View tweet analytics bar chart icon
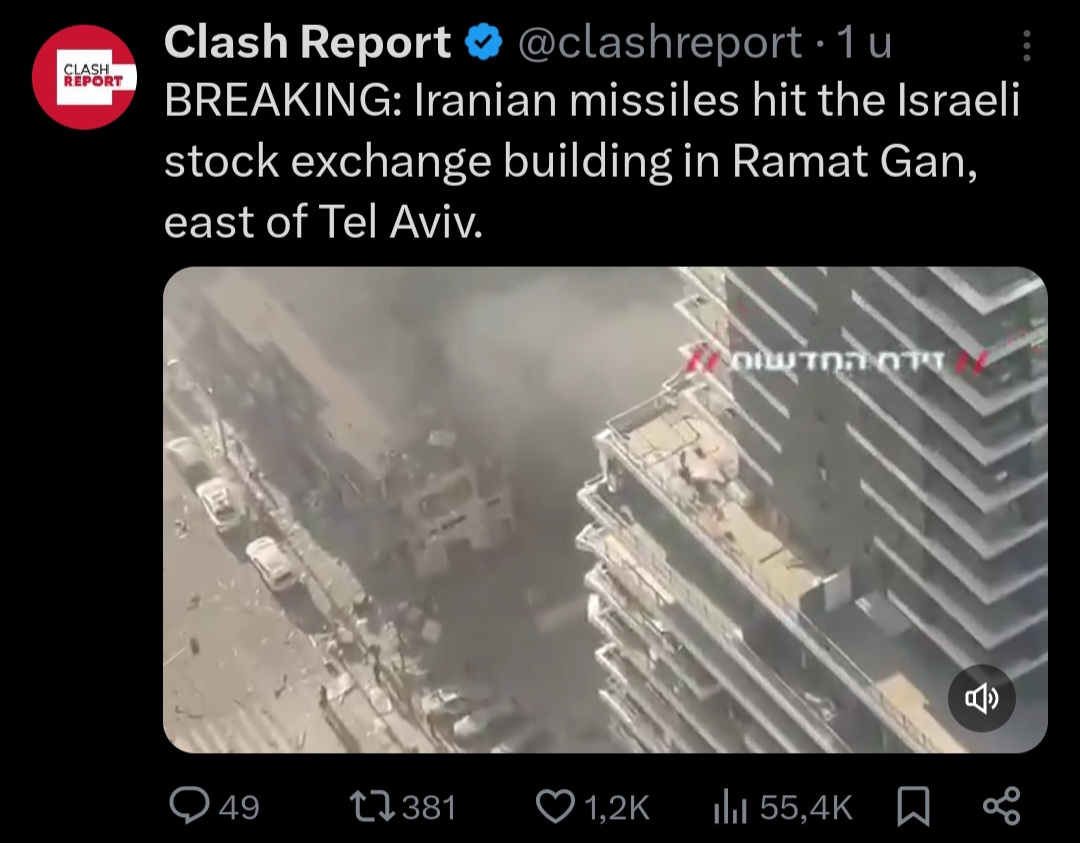The width and height of the screenshot is (1080, 843). (730, 806)
